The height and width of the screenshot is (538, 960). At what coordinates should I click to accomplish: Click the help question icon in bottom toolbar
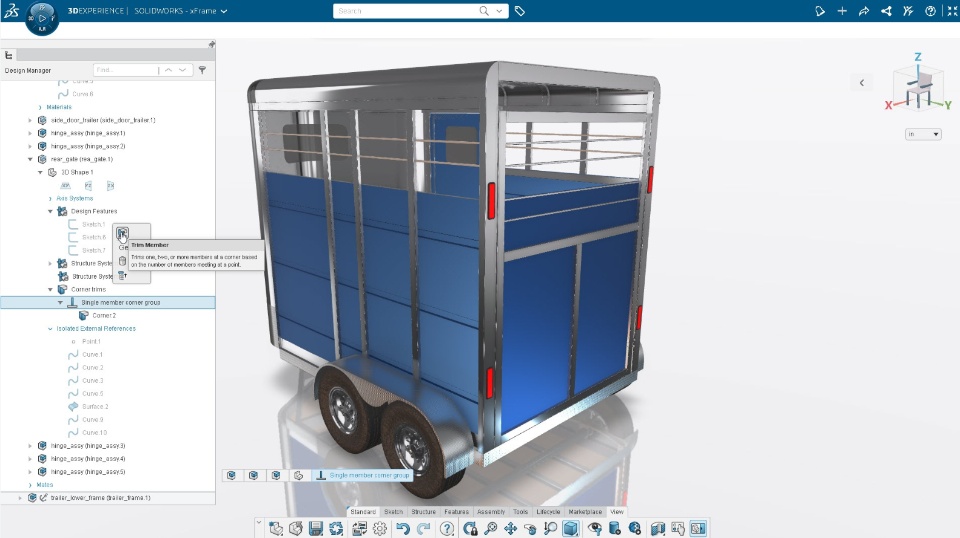pos(447,528)
